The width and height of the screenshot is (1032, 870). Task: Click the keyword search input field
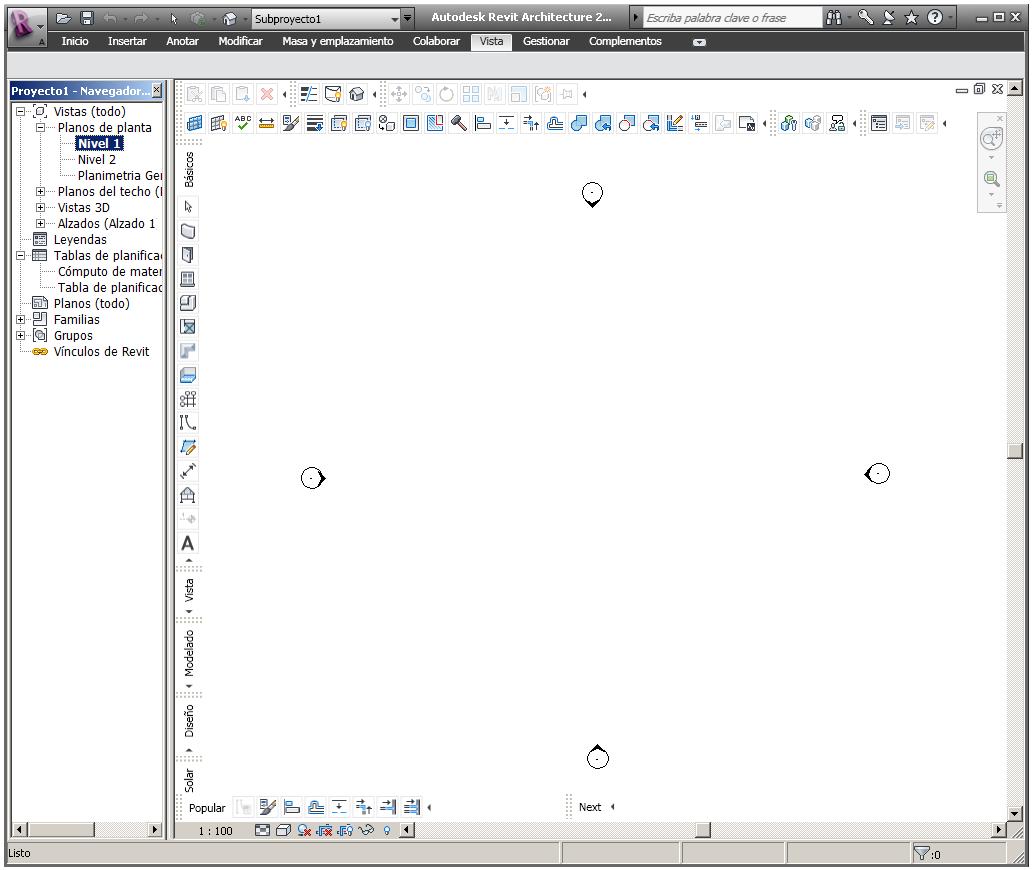tap(728, 18)
